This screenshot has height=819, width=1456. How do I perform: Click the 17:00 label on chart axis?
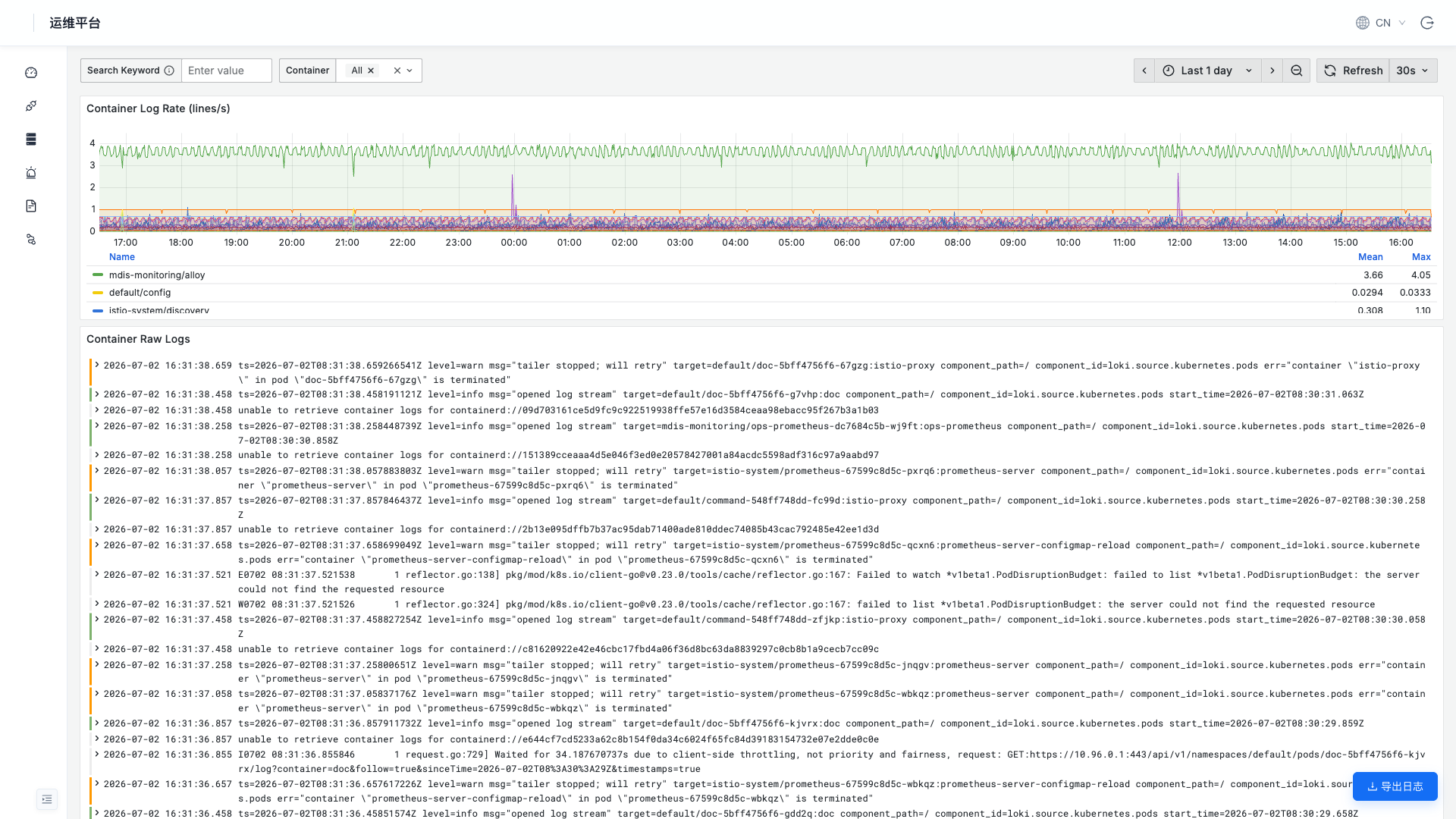point(126,243)
